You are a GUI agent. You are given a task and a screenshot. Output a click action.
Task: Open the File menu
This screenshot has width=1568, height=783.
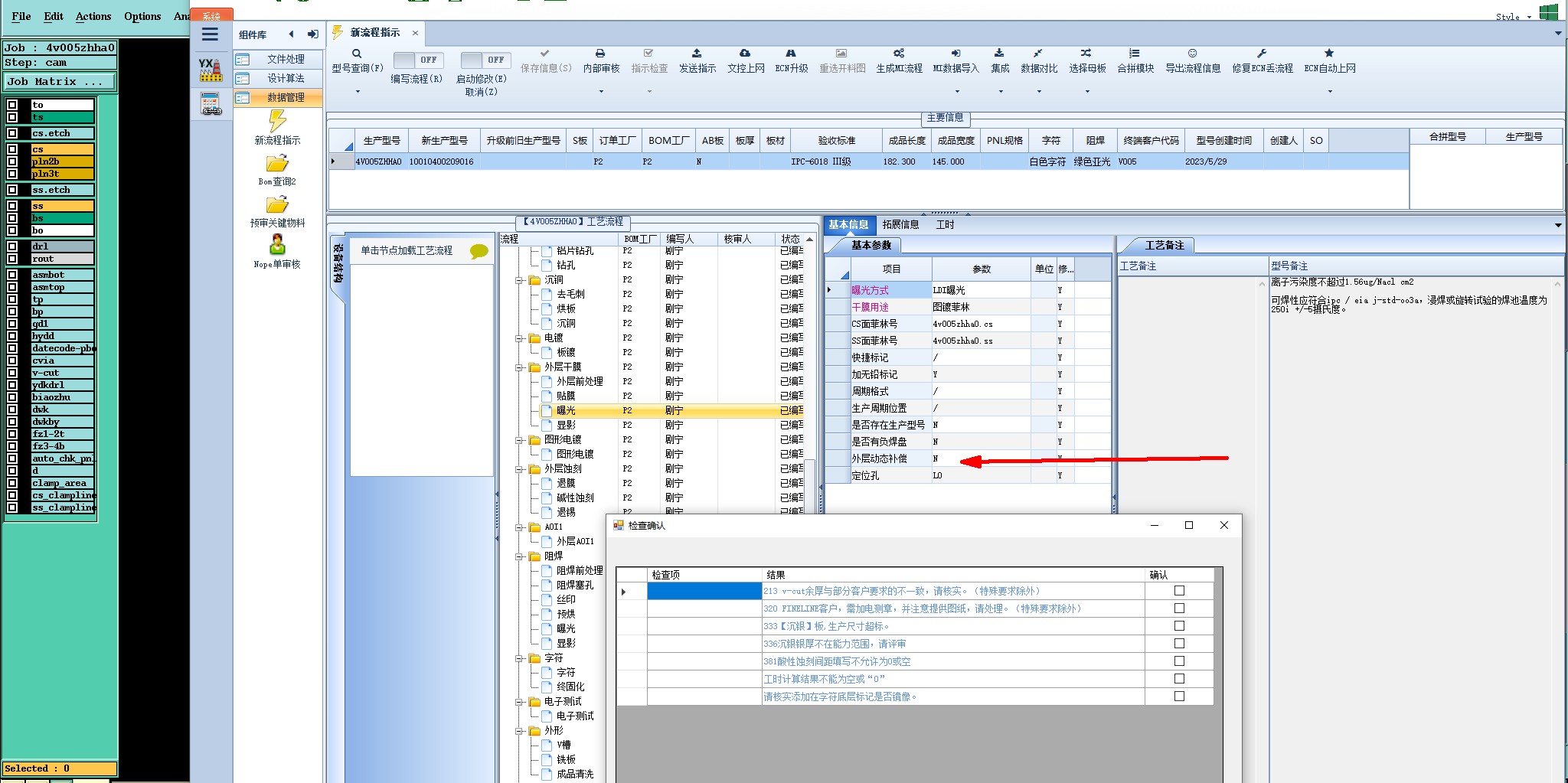tap(21, 16)
